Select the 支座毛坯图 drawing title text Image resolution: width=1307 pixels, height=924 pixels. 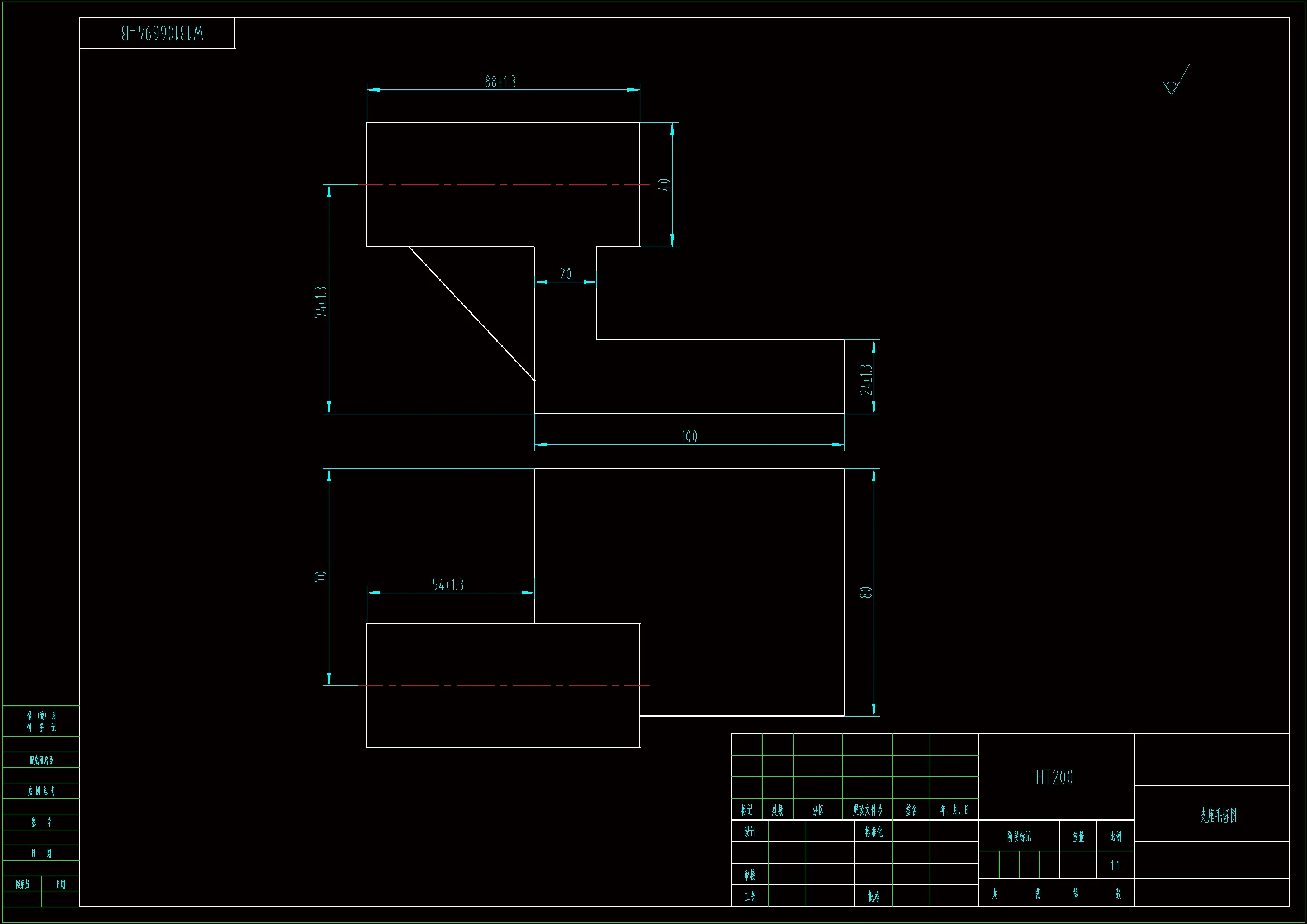tap(1218, 815)
